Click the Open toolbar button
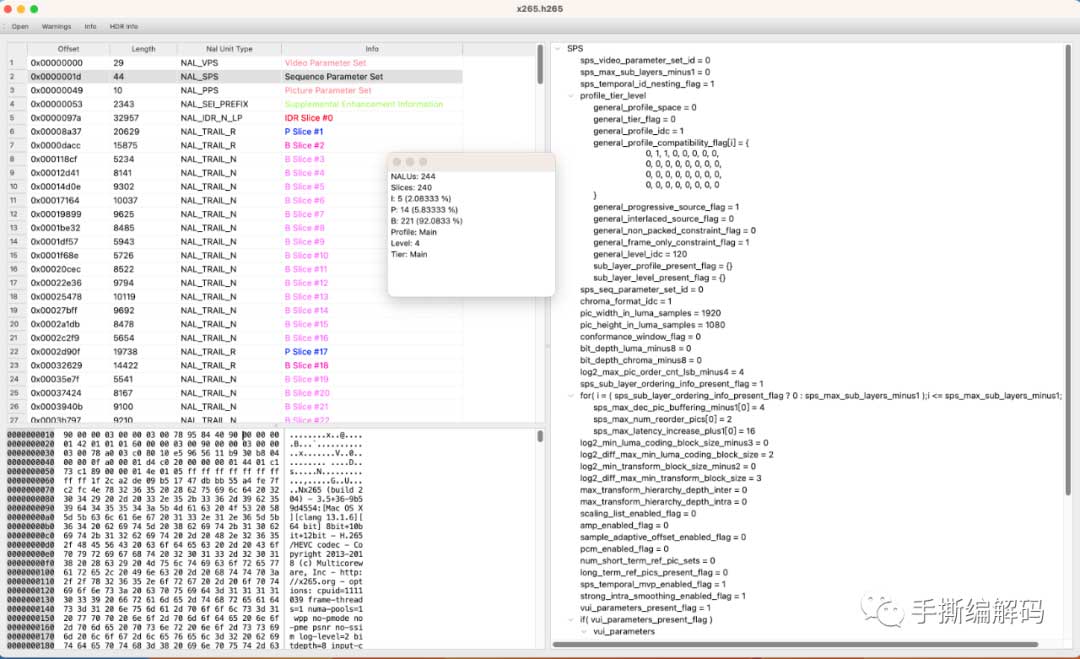The width and height of the screenshot is (1080, 659). pos(20,26)
